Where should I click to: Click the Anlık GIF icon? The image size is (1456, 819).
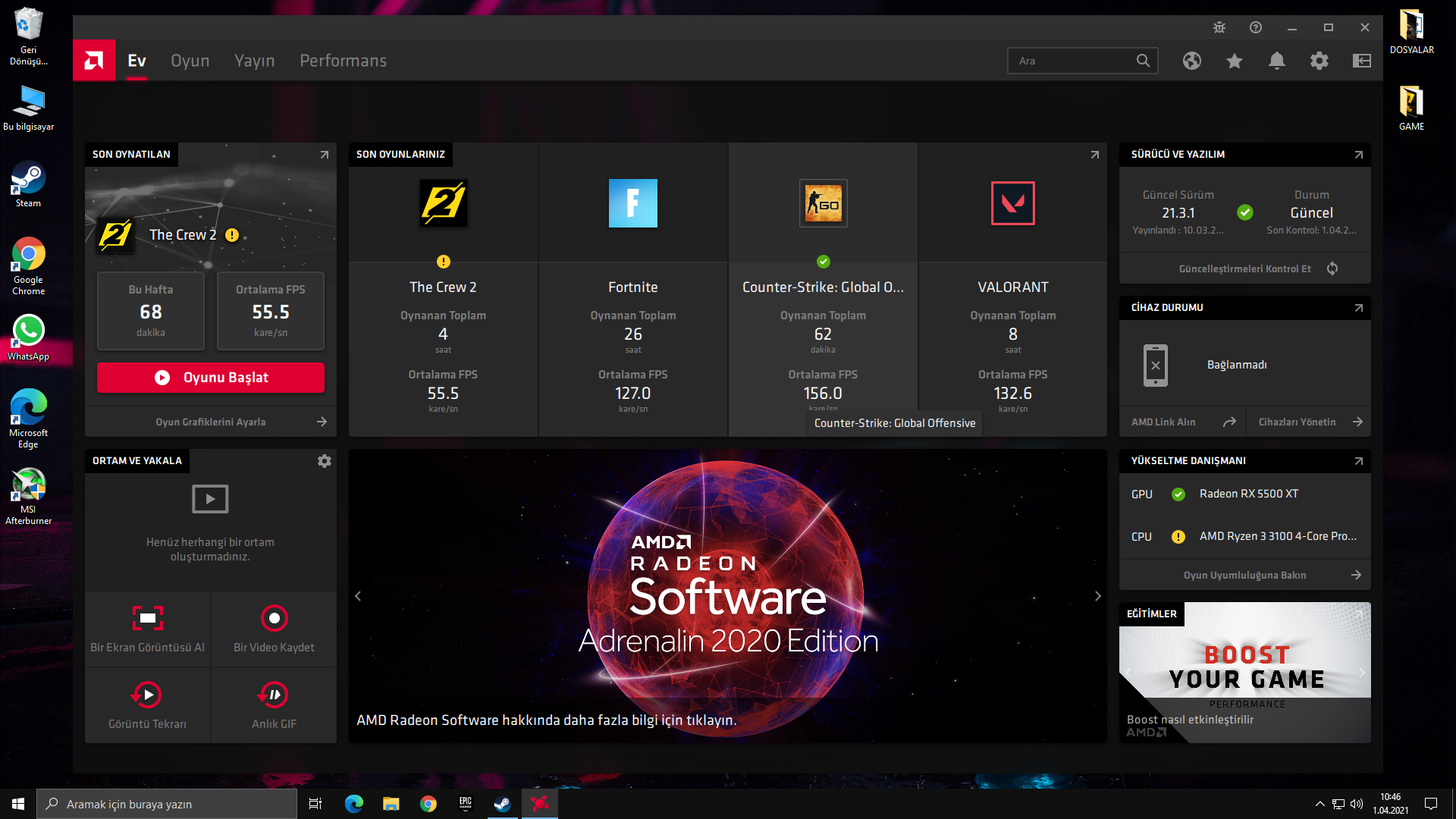tap(274, 695)
